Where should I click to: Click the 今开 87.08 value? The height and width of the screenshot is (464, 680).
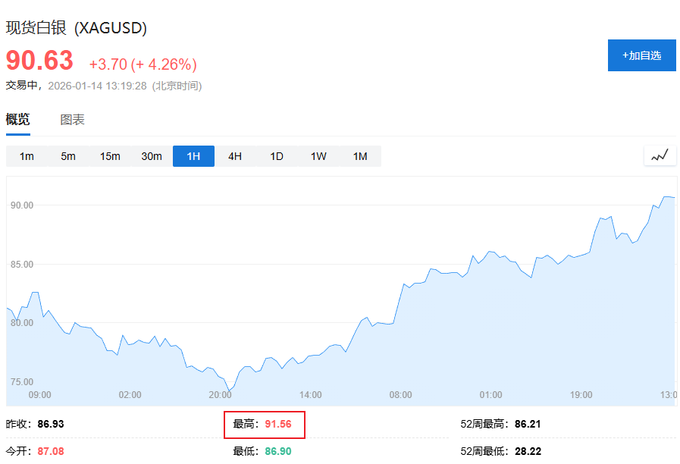[x=50, y=452]
